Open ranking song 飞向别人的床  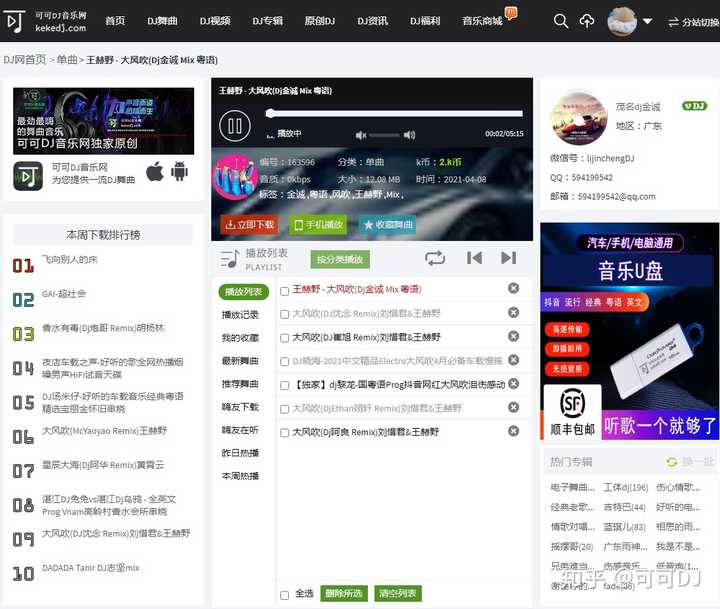pyautogui.click(x=70, y=259)
